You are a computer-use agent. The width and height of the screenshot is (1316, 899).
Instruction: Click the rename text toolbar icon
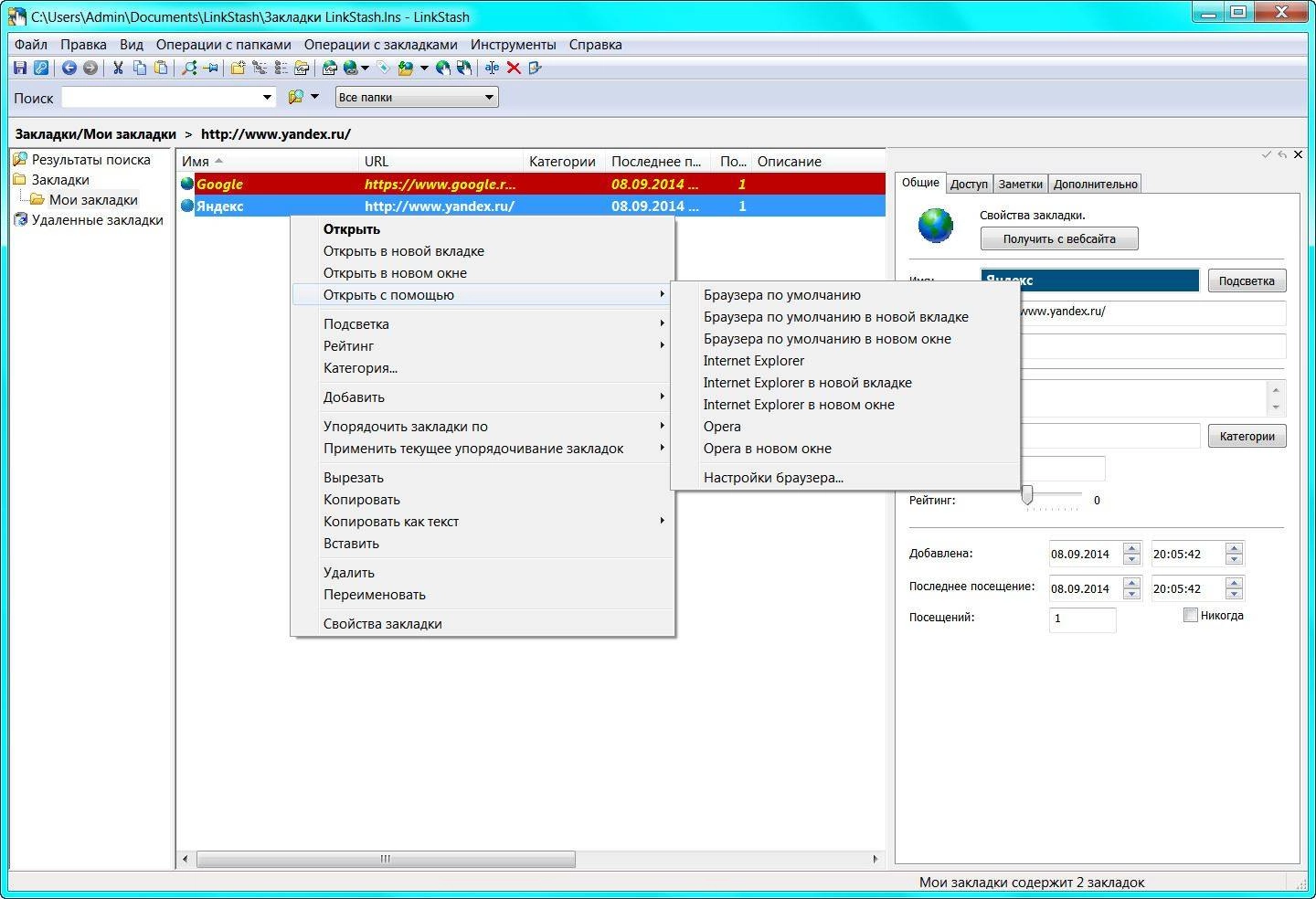493,68
